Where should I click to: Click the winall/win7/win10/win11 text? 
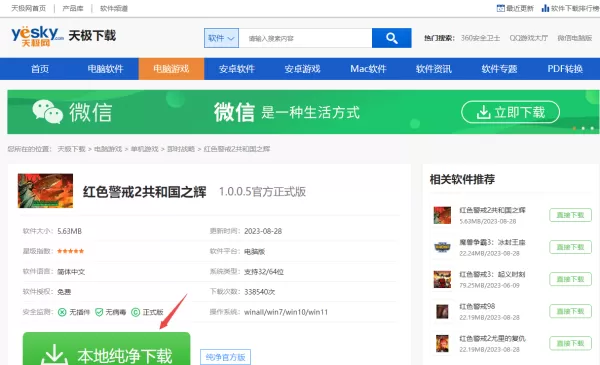point(286,312)
